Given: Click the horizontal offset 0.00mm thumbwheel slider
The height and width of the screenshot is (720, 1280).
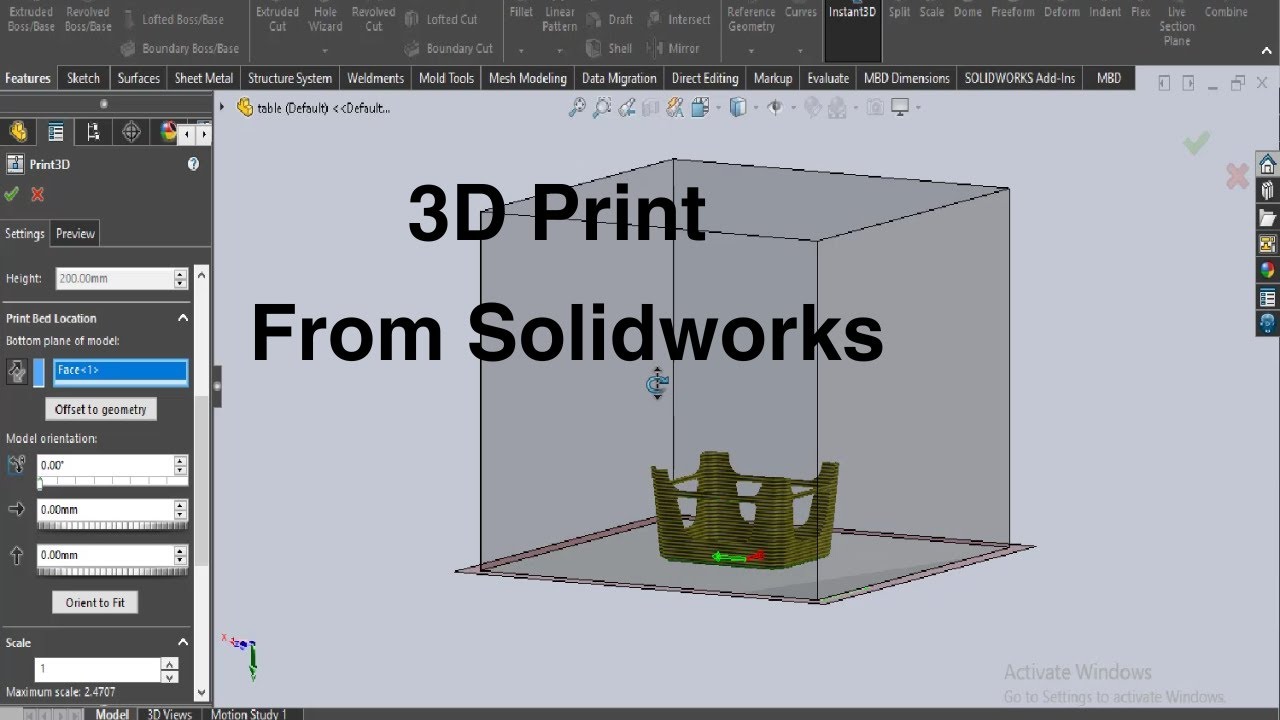Looking at the screenshot, I should click(112, 524).
